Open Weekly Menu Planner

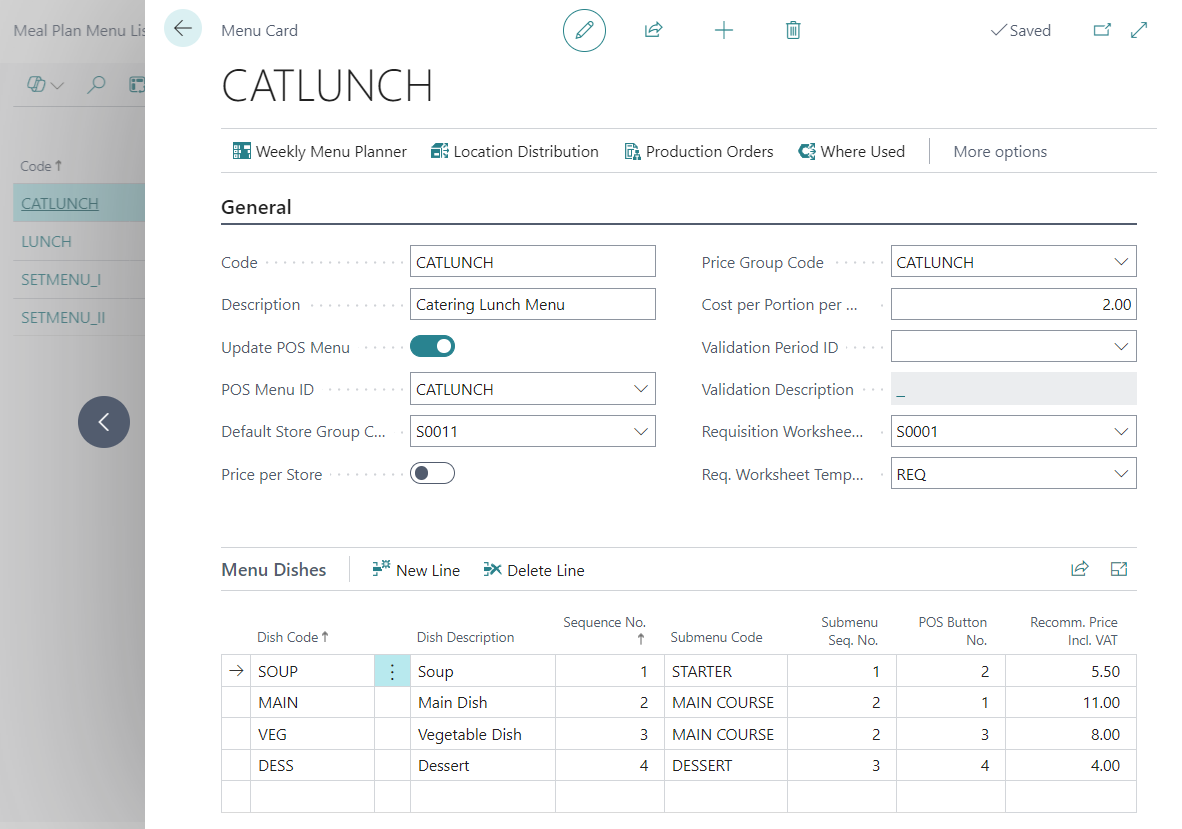(x=320, y=151)
